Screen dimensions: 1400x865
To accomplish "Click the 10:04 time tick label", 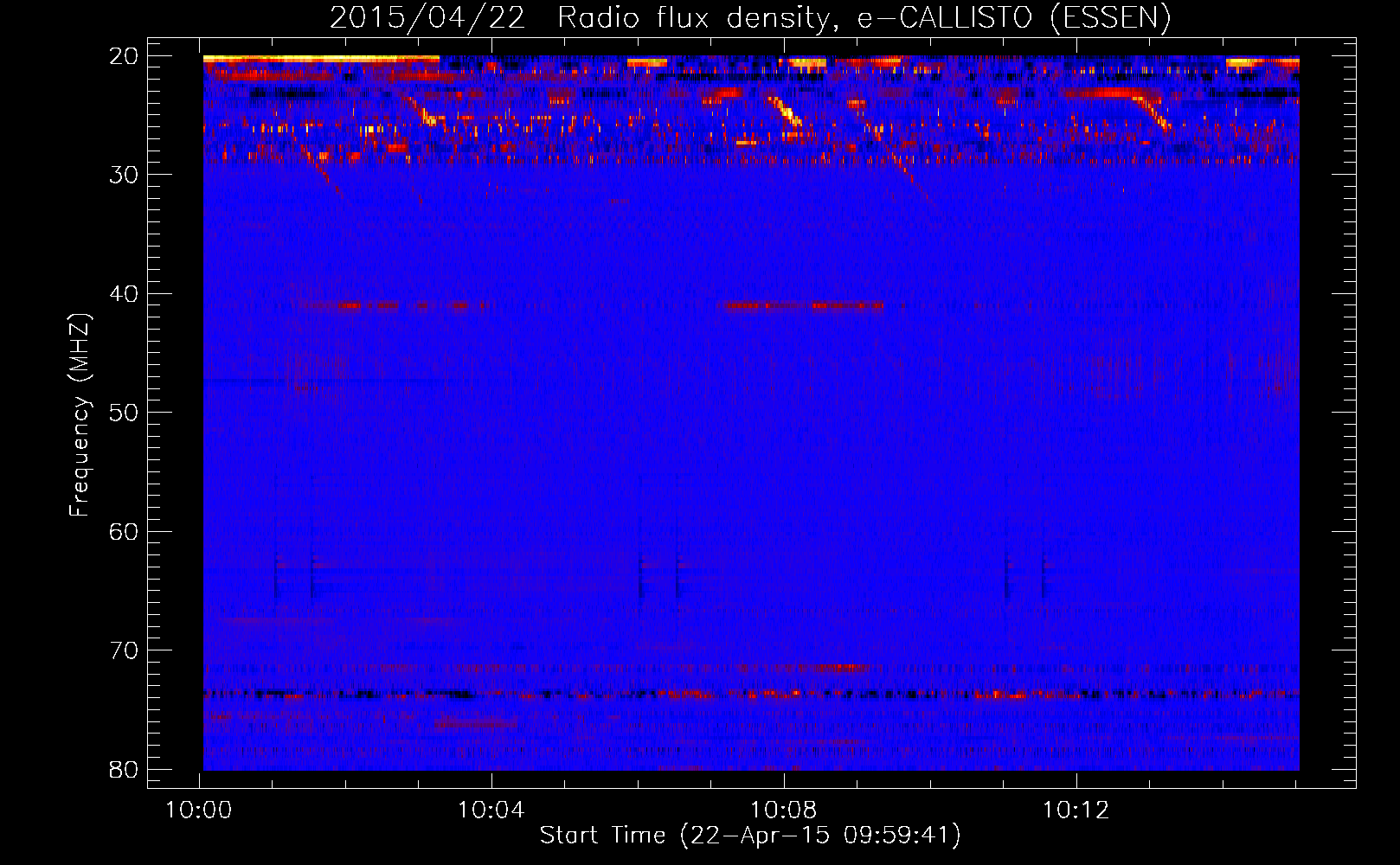I will (x=491, y=811).
